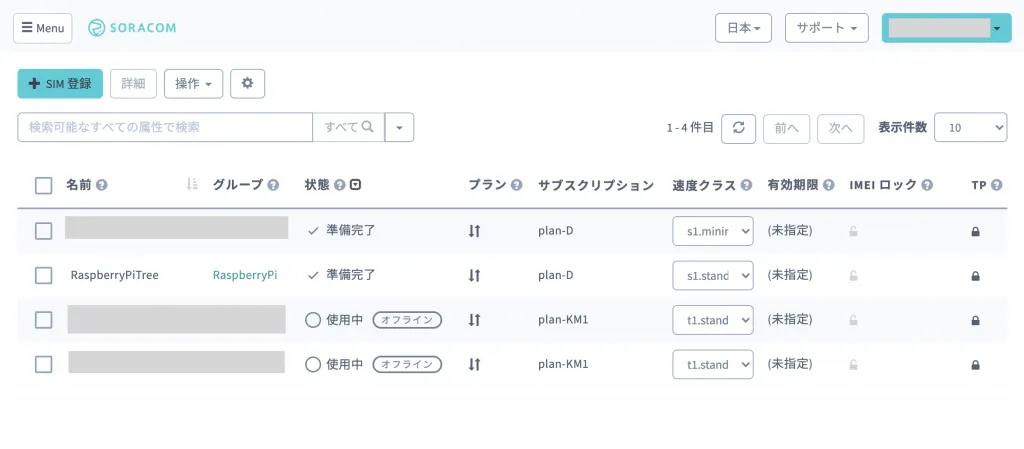1024x449 pixels.
Task: Focus the SIM attribute search field
Action: click(165, 127)
